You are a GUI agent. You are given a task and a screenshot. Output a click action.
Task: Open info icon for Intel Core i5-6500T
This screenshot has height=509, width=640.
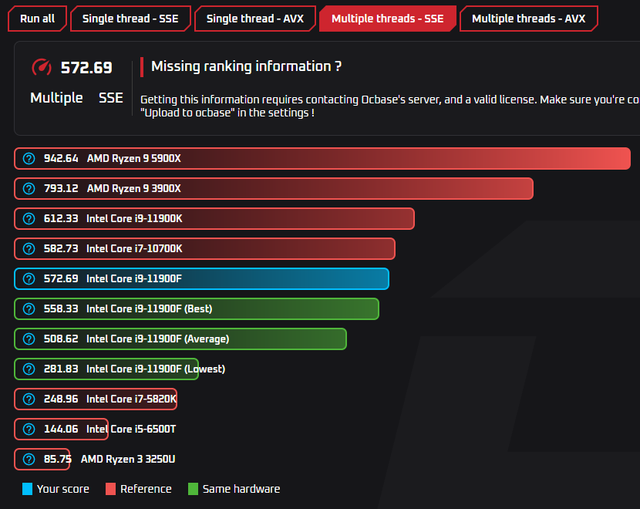click(x=29, y=429)
